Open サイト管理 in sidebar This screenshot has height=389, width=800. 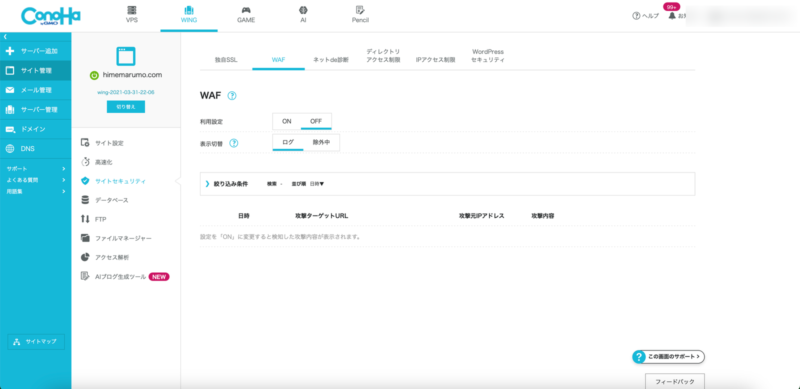tap(36, 70)
